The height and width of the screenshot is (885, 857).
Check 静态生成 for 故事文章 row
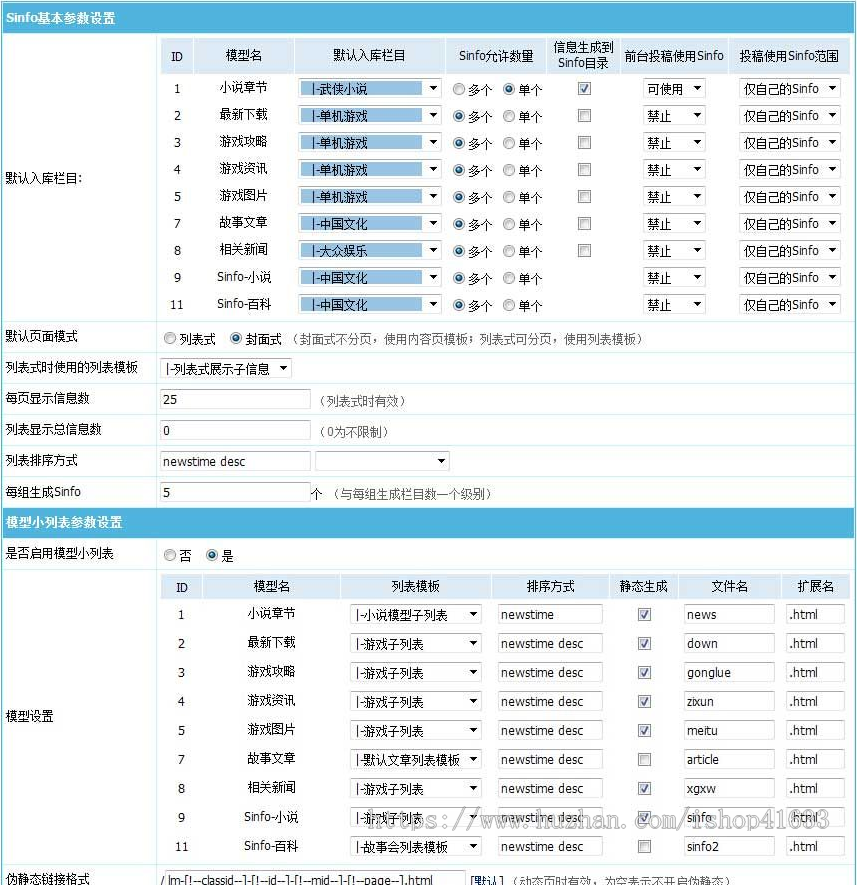tap(644, 759)
